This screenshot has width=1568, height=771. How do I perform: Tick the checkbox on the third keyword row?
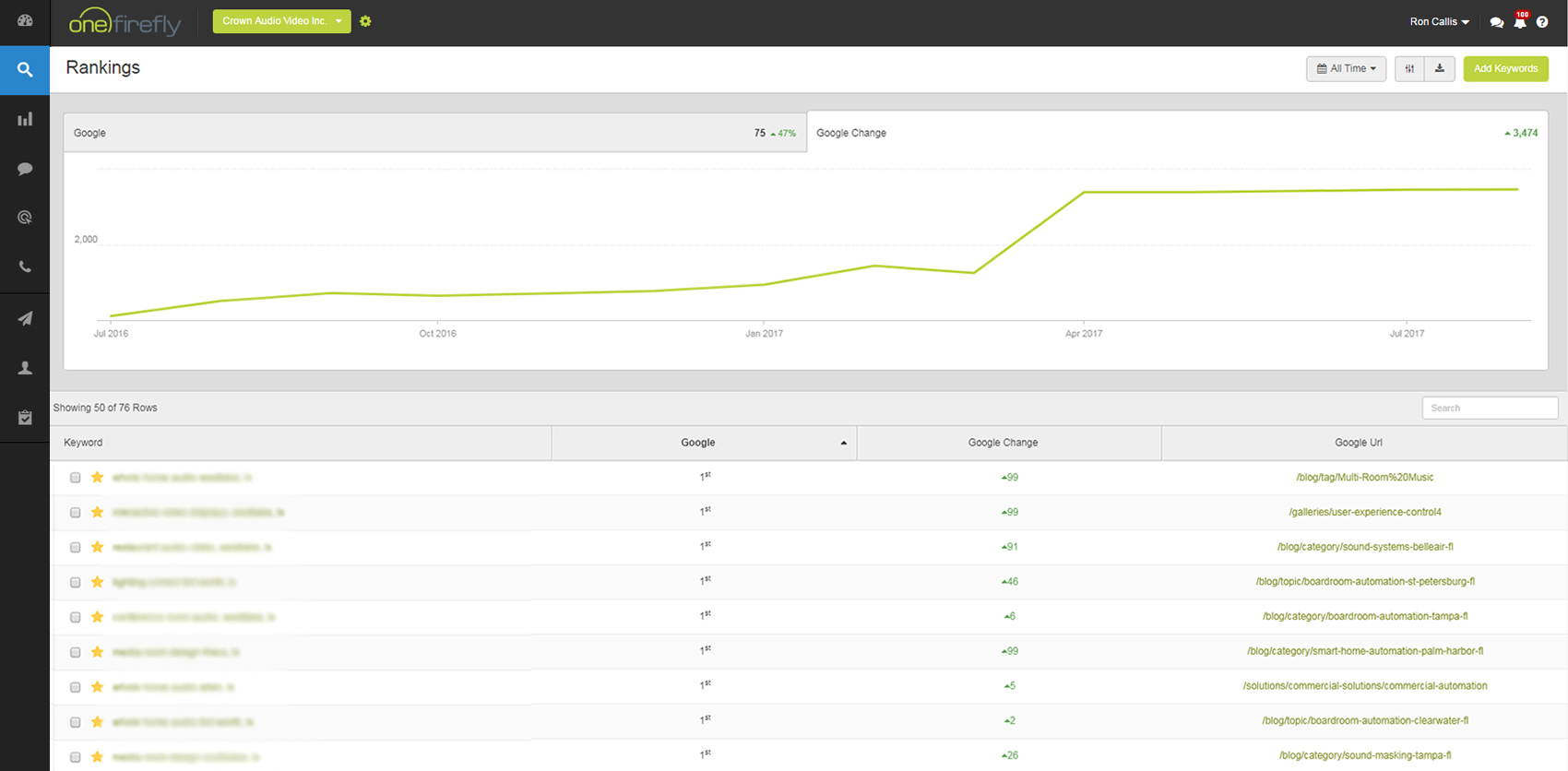pos(76,548)
